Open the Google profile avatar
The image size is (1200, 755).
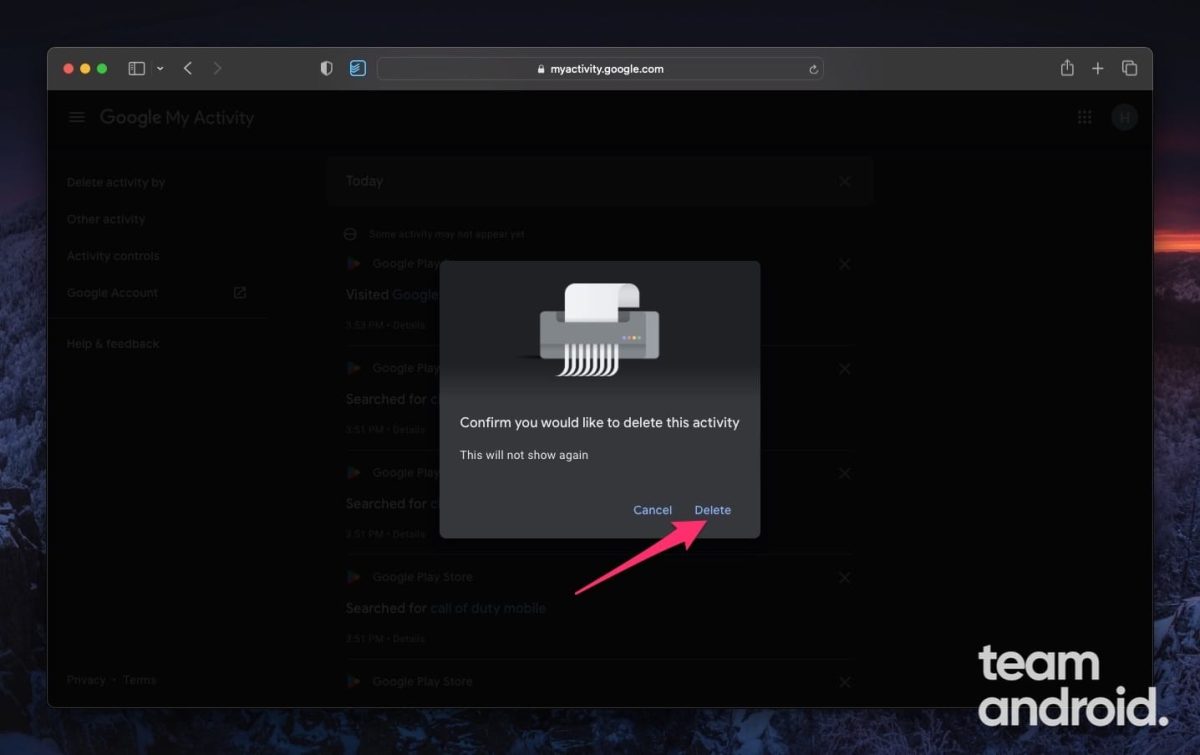click(1124, 117)
